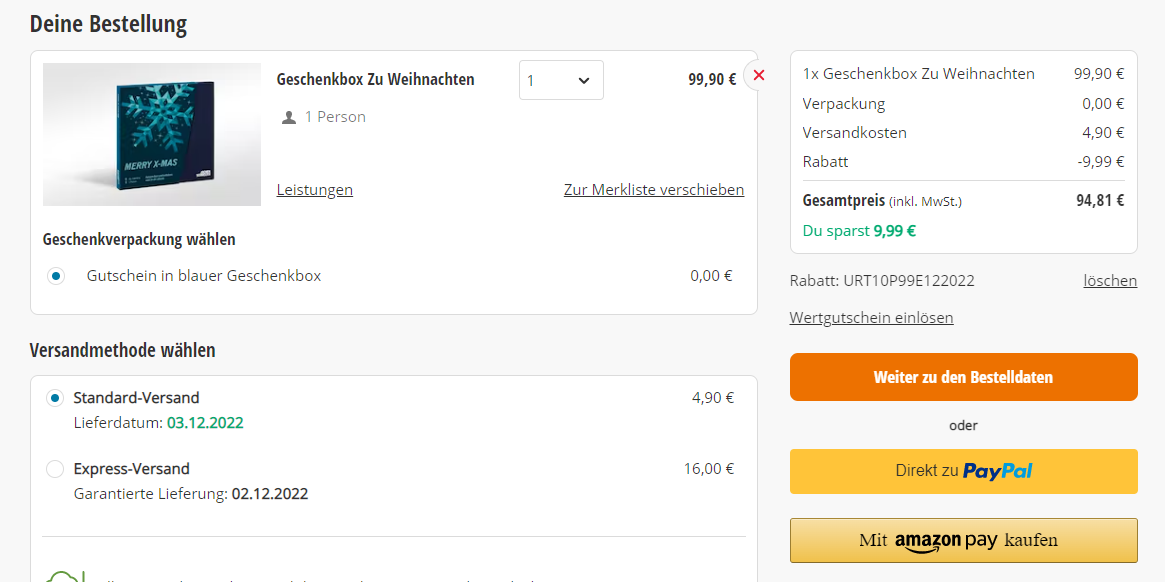
Task: Select Standard-Versand shipping option
Action: point(55,398)
